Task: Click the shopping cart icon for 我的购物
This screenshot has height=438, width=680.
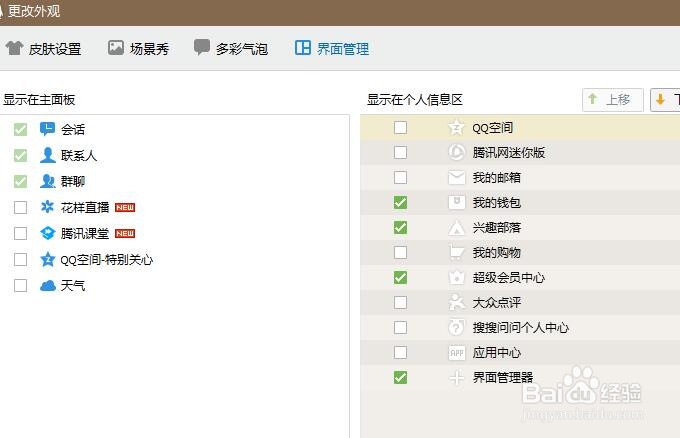Action: coord(456,252)
